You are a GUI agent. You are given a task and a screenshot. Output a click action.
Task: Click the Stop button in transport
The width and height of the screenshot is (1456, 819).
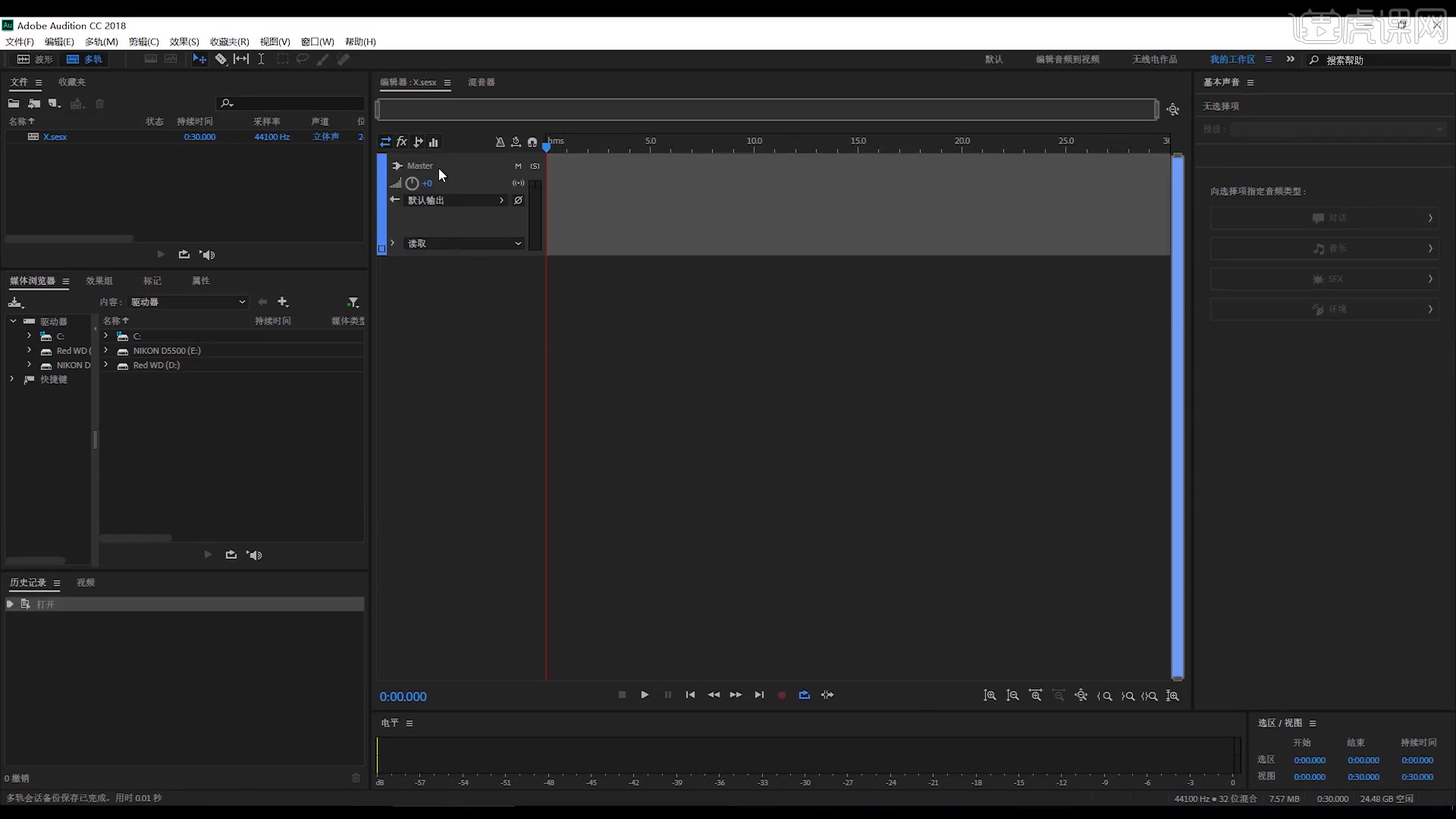point(622,695)
